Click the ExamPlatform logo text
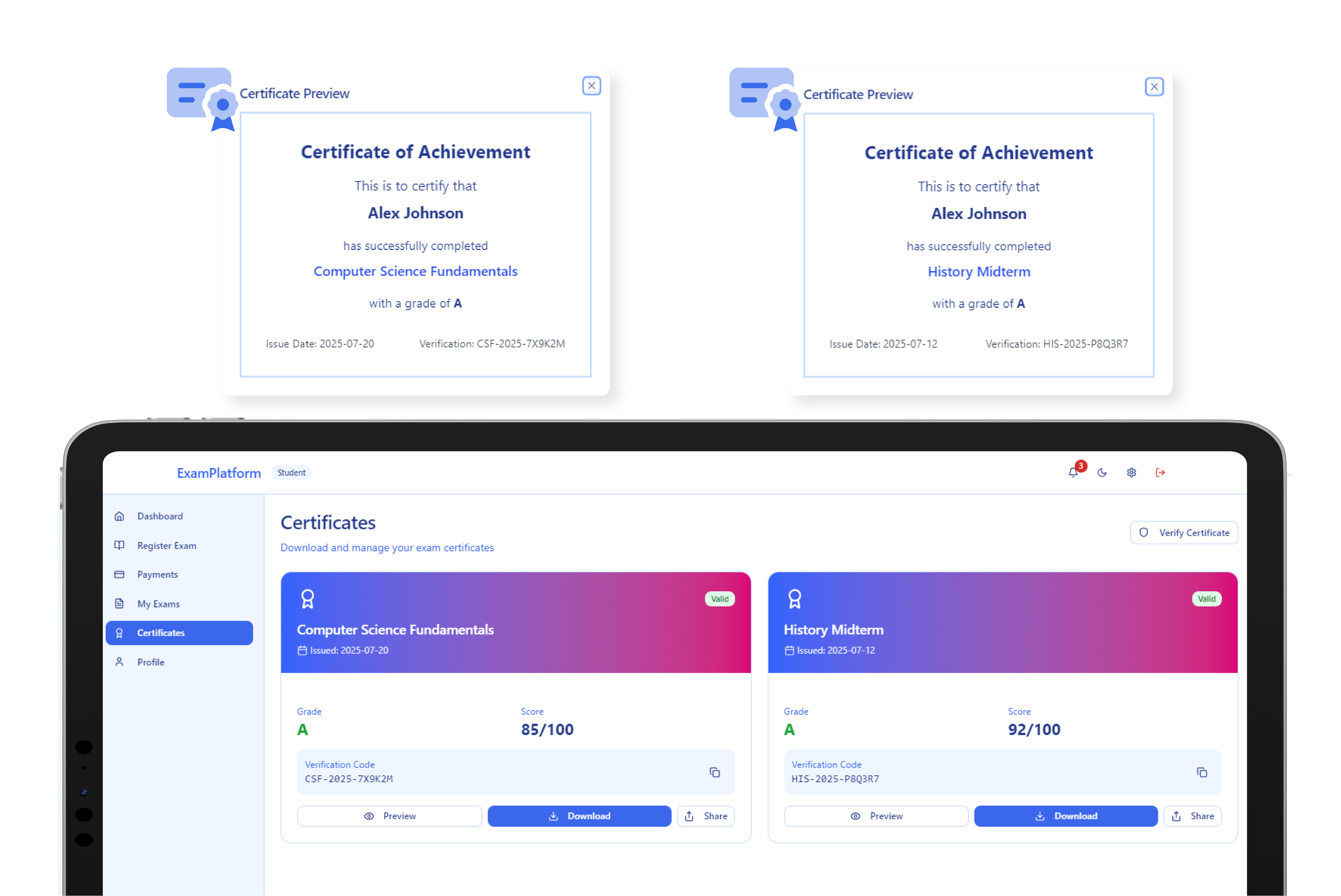Image resolution: width=1341 pixels, height=896 pixels. tap(219, 473)
